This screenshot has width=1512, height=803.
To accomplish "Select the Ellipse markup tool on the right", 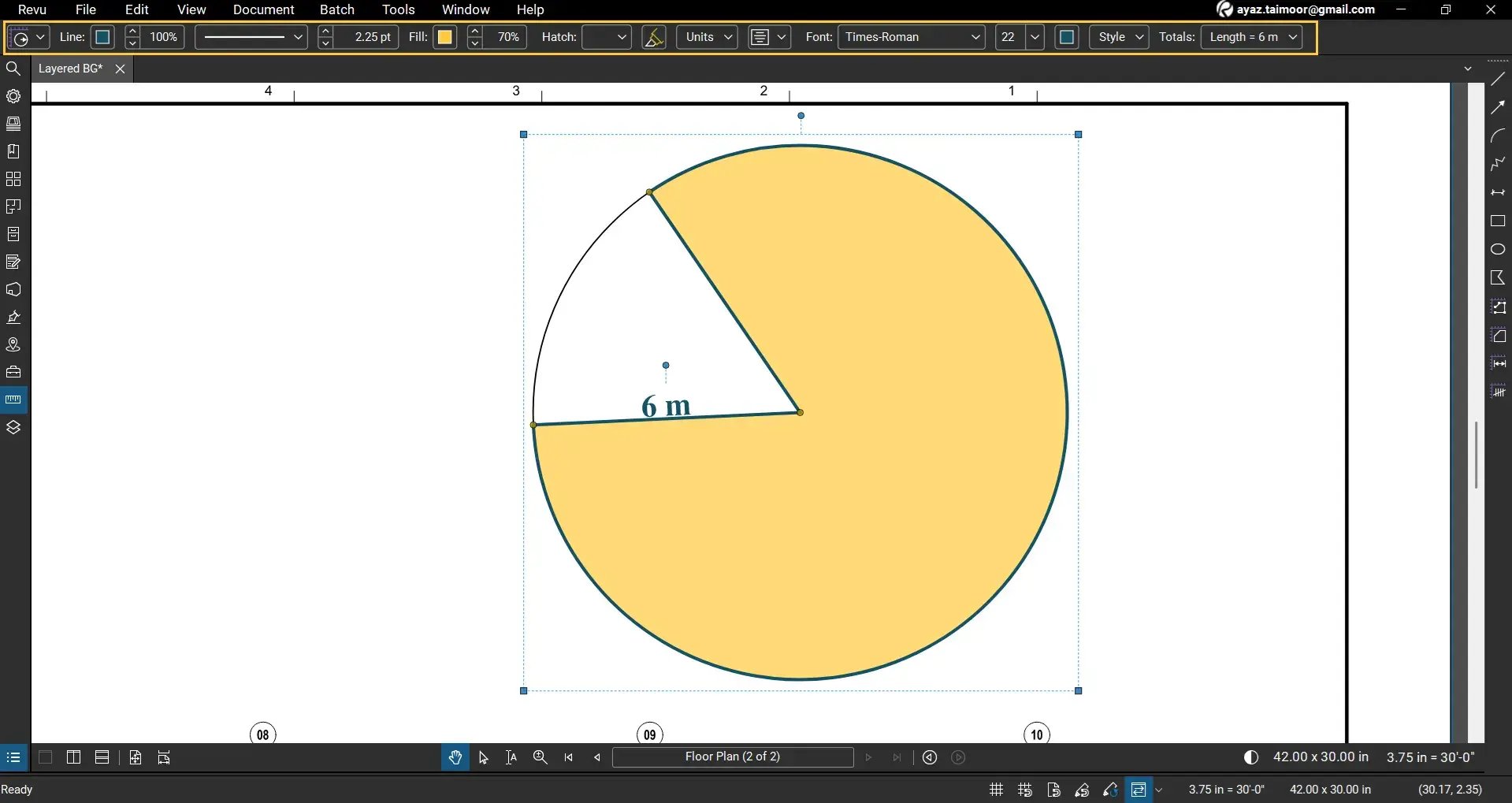I will point(1498,249).
